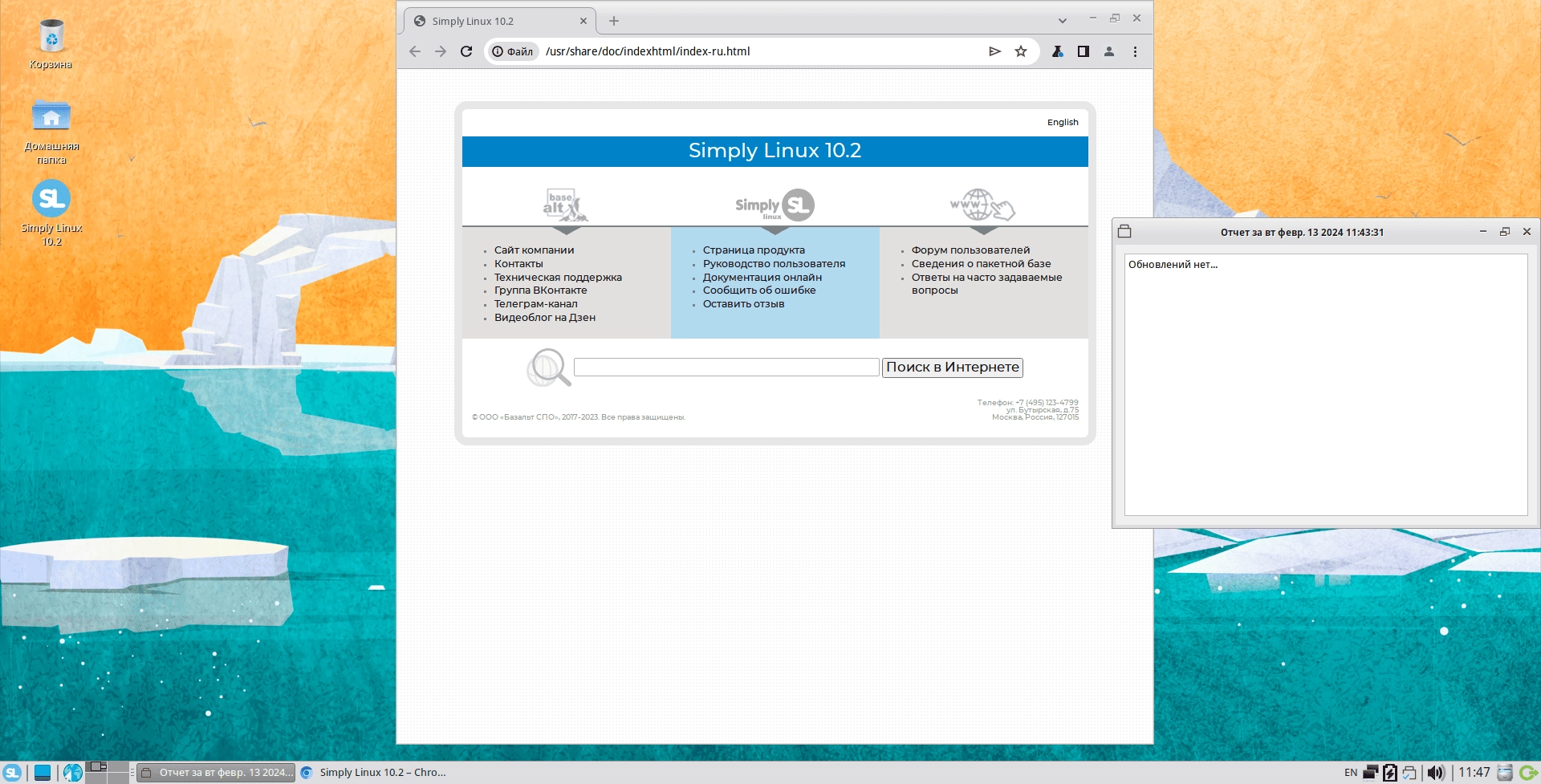1541x784 pixels.
Task: Toggle the browser side panel icon
Action: [x=1084, y=51]
